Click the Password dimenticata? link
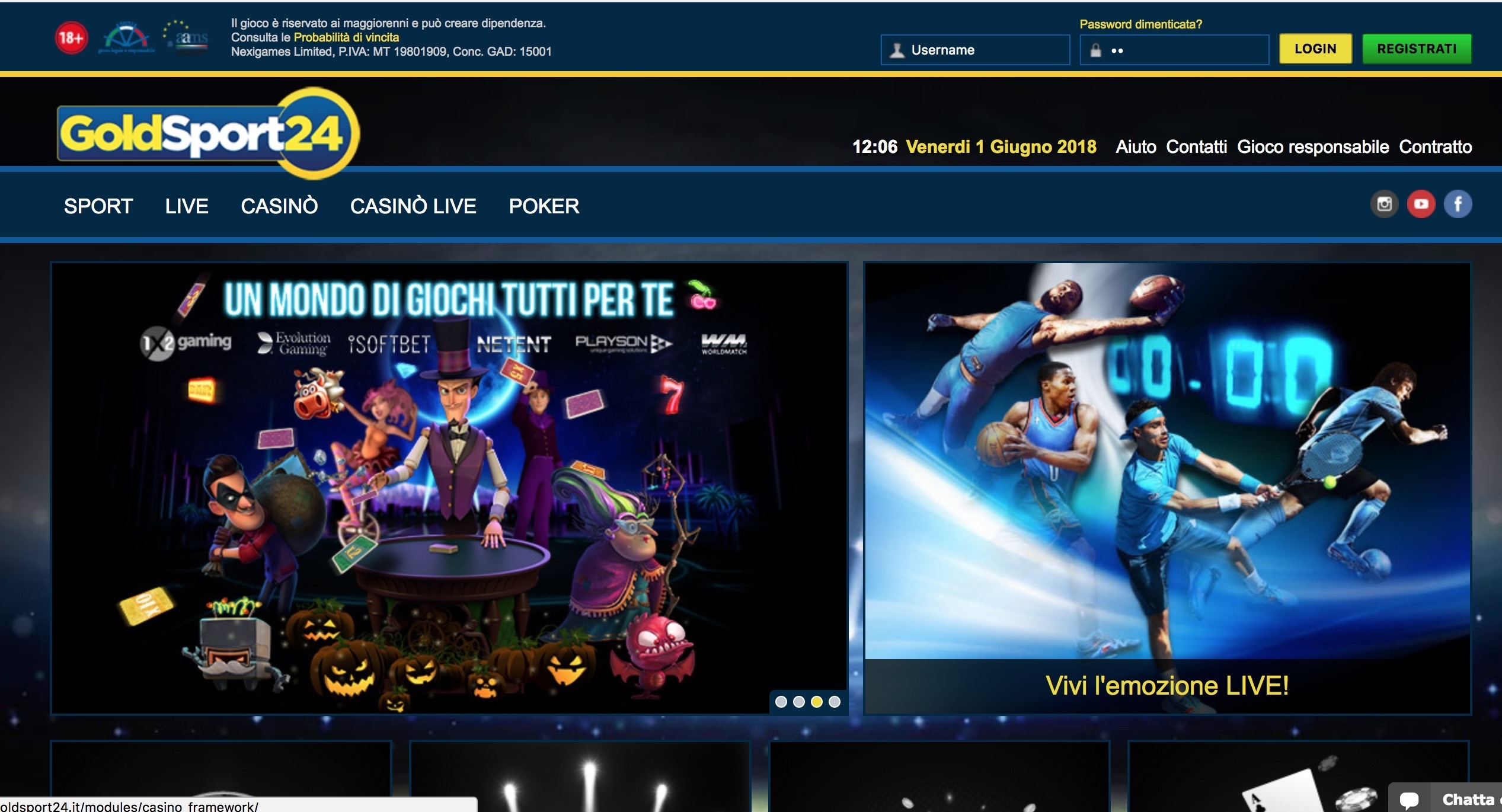This screenshot has width=1502, height=812. coord(1140,24)
